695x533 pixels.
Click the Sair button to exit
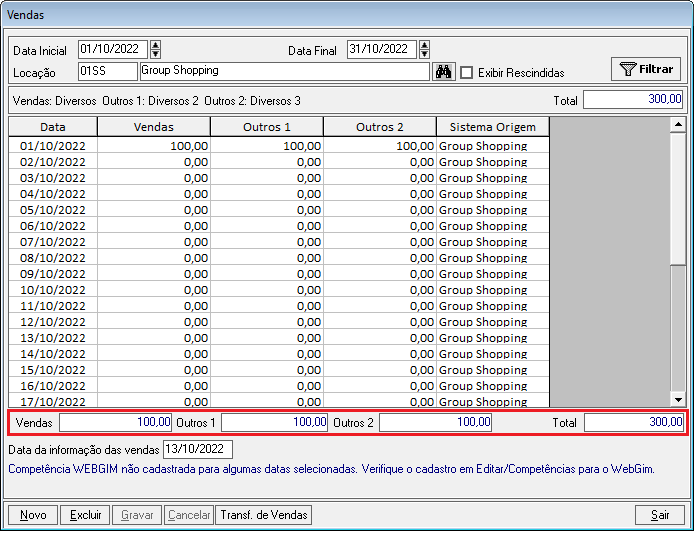pos(660,515)
